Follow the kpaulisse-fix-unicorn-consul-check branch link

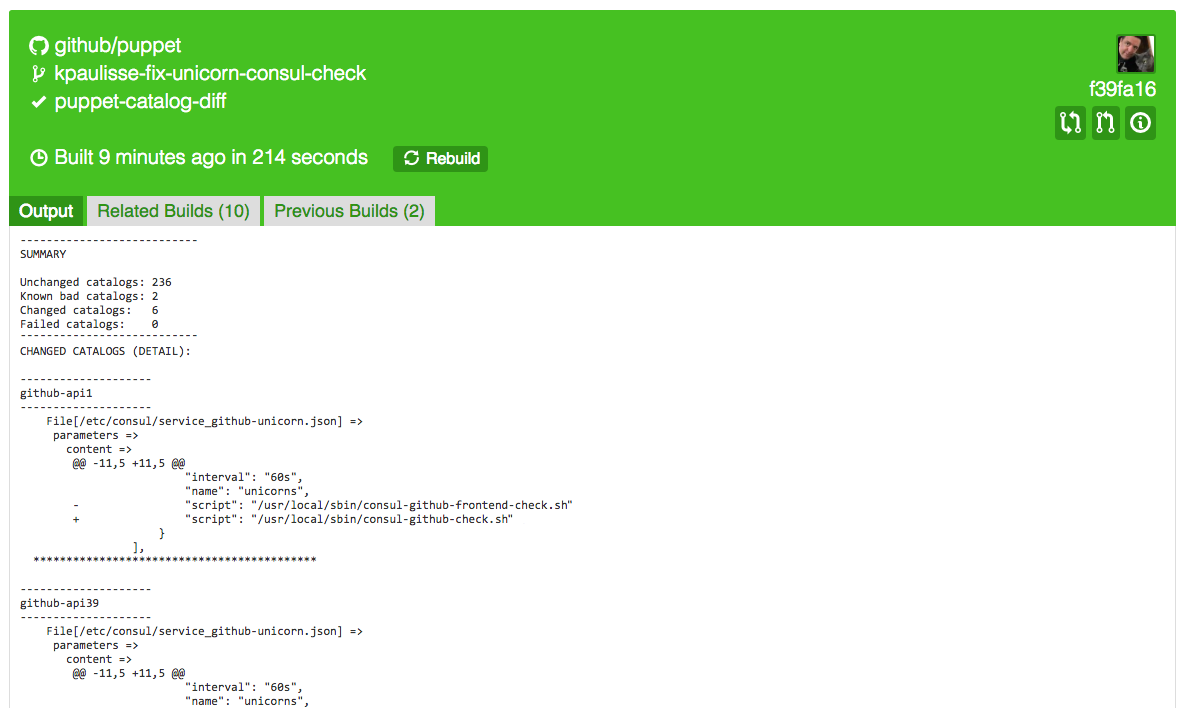coord(210,74)
